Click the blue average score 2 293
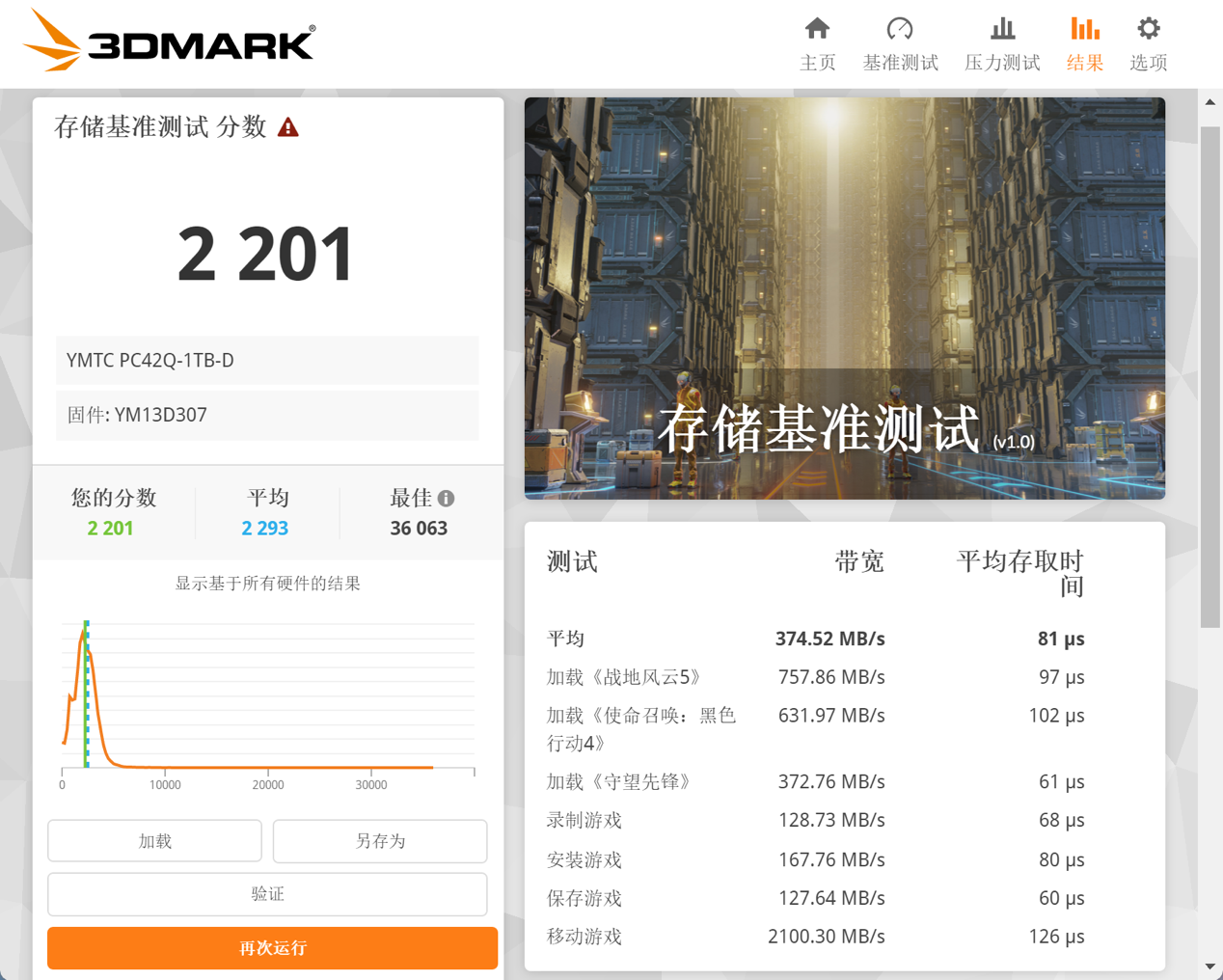This screenshot has width=1223, height=980. click(x=265, y=529)
